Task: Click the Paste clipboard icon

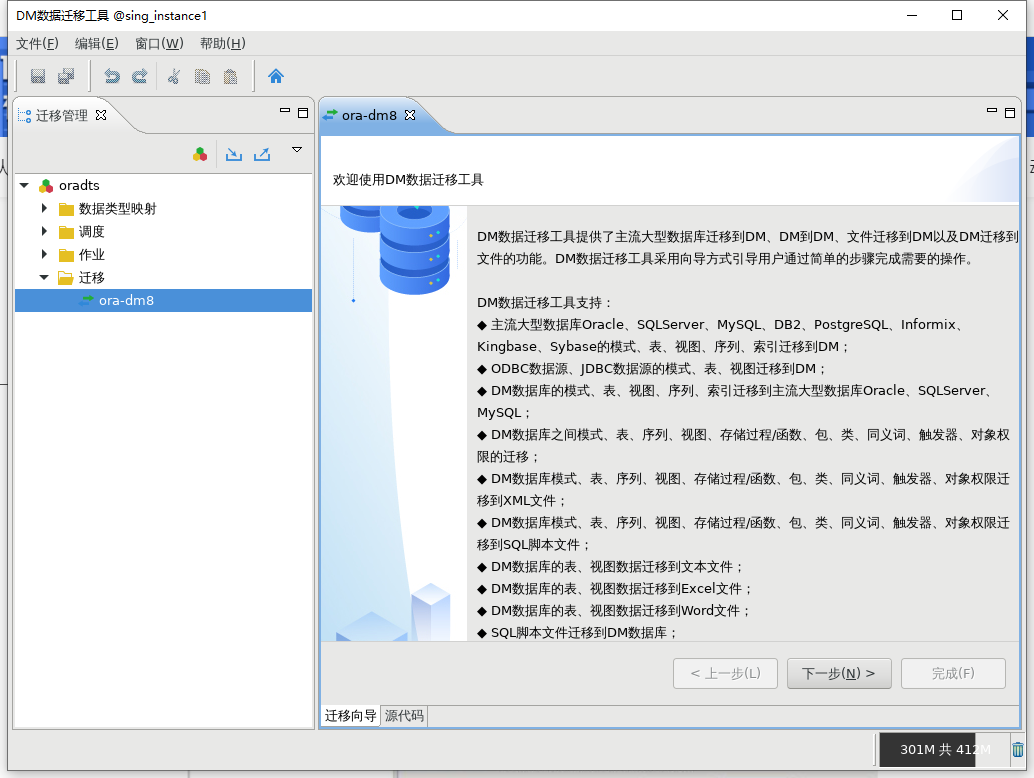Action: 230,76
